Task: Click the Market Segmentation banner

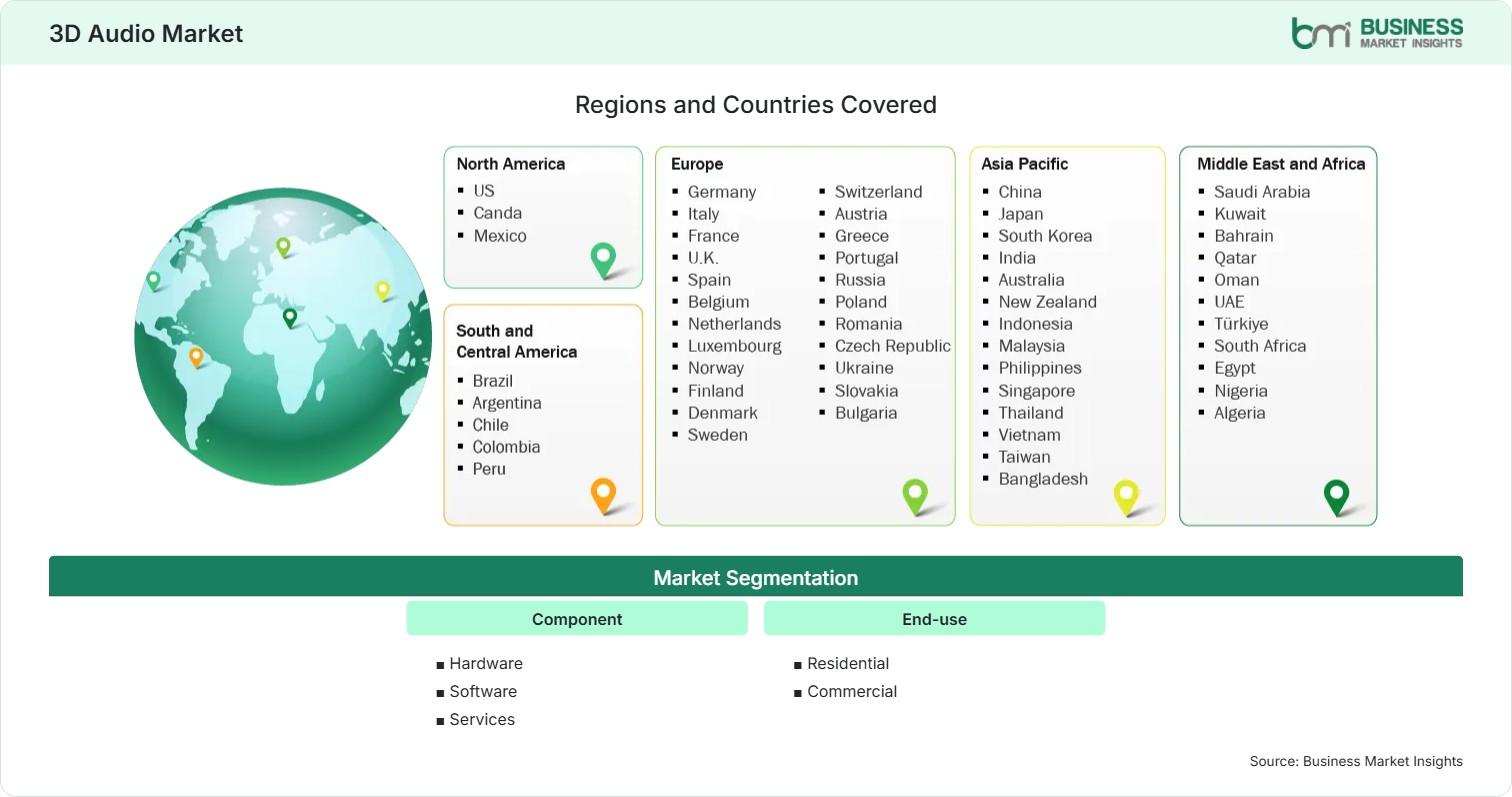Action: pyautogui.click(x=756, y=577)
